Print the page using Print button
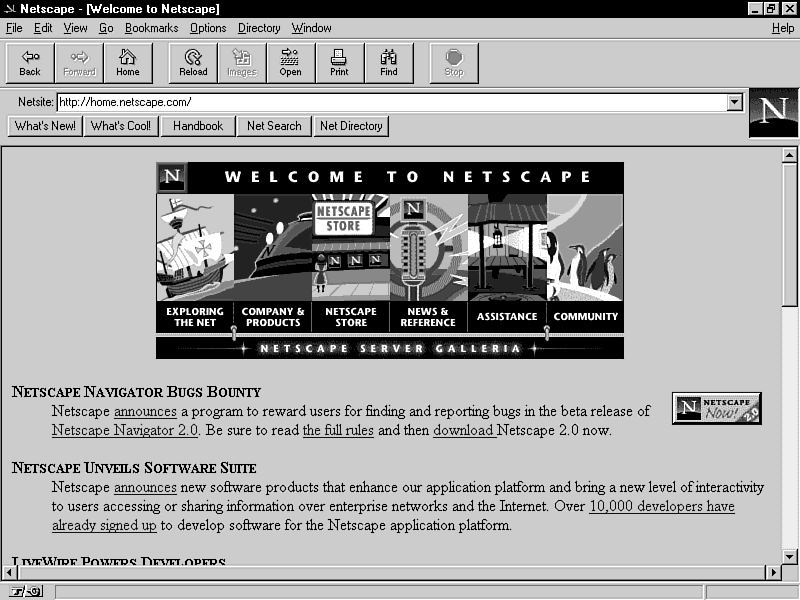This screenshot has width=800, height=600. [339, 63]
